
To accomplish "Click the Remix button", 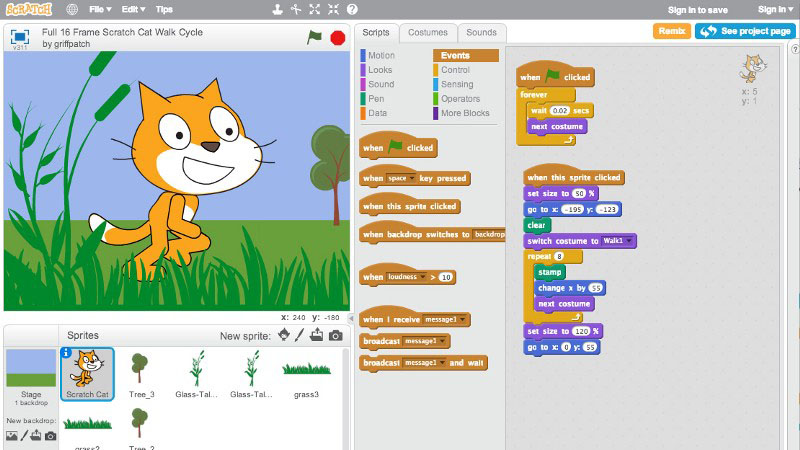I will tap(671, 31).
